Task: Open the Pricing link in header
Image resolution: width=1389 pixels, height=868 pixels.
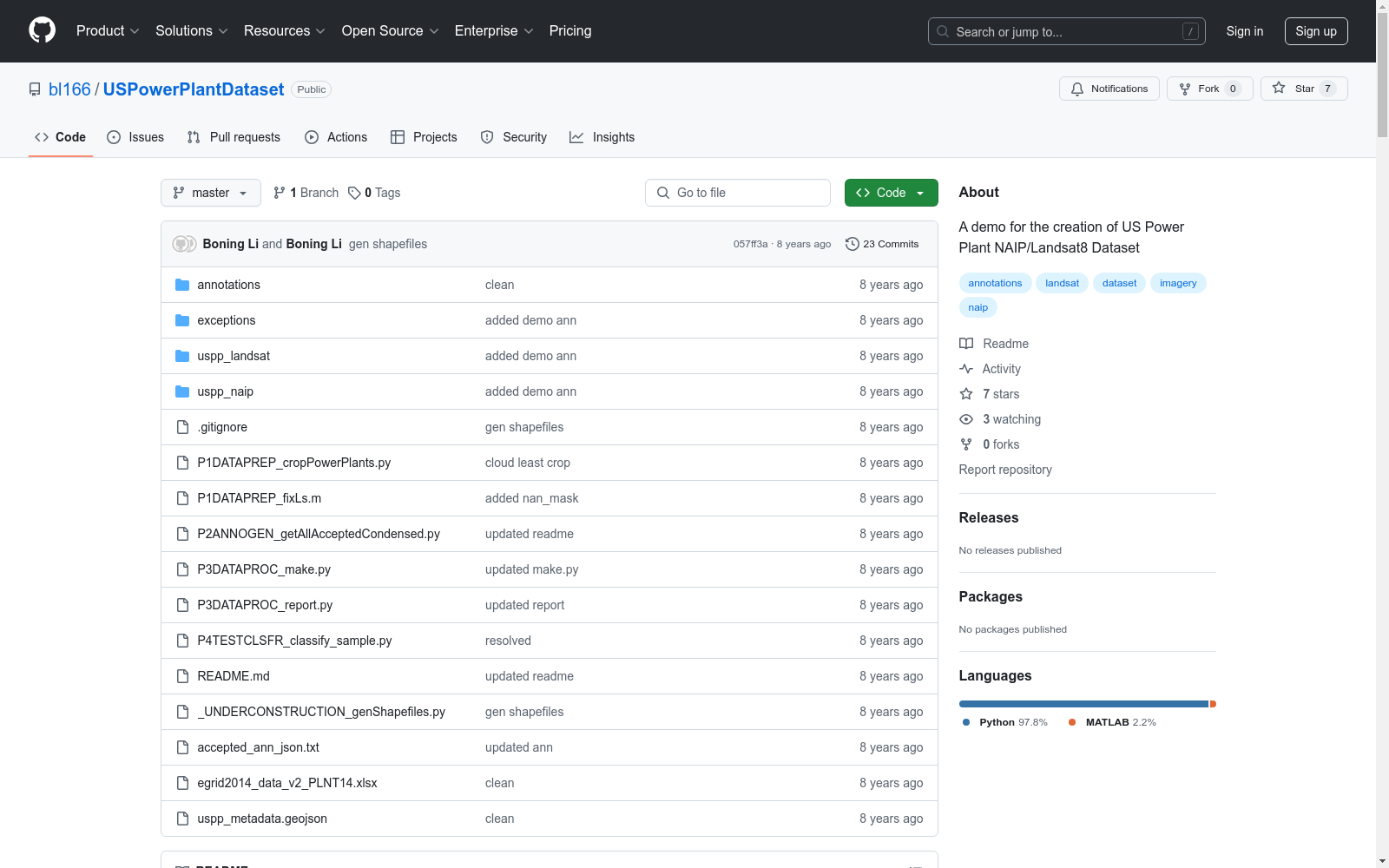Action: (x=570, y=31)
